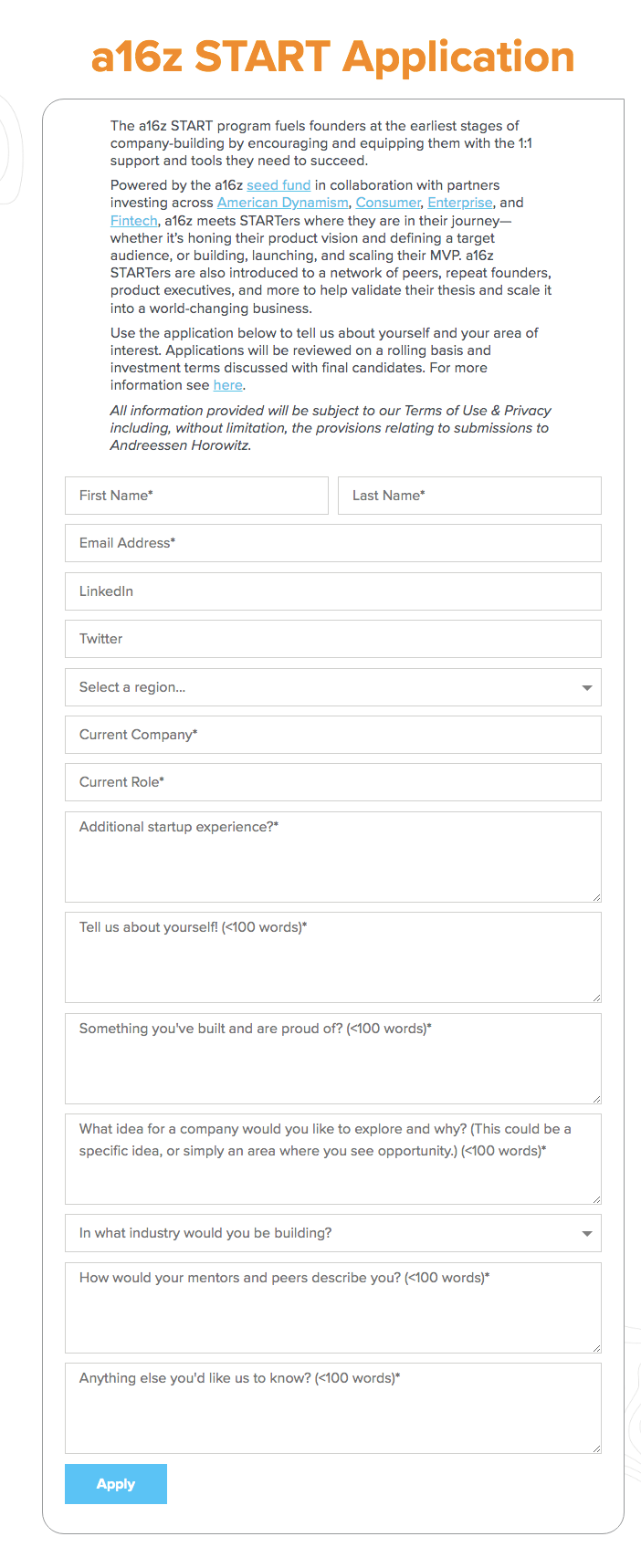Click the Twitter input field
Viewport: 641px width, 1568px height.
pos(333,639)
